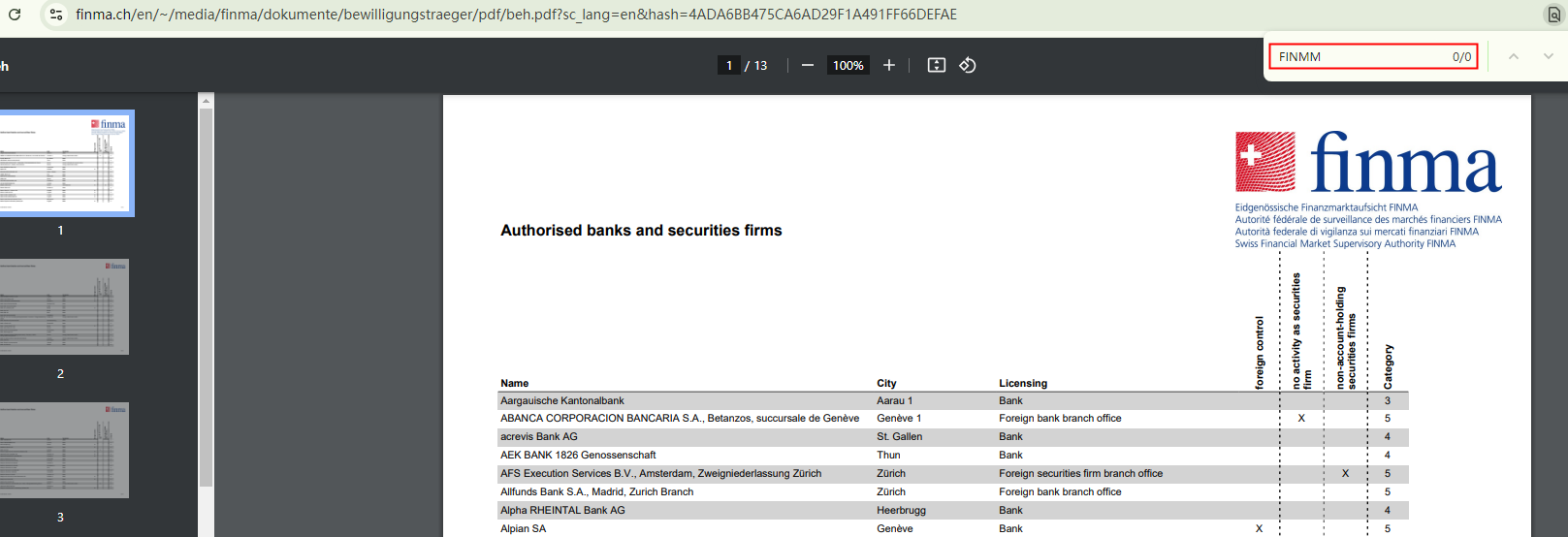This screenshot has height=537, width=1568.
Task: Click the browser reload icon
Action: (x=15, y=15)
